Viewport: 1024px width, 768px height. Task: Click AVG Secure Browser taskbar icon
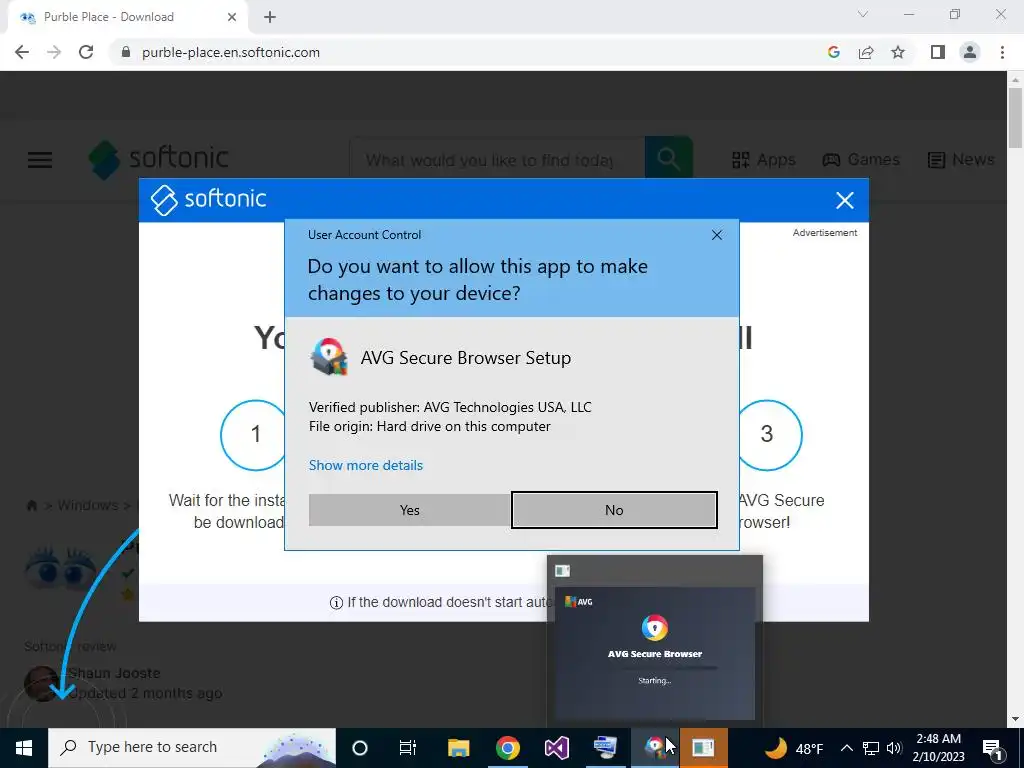tap(654, 748)
